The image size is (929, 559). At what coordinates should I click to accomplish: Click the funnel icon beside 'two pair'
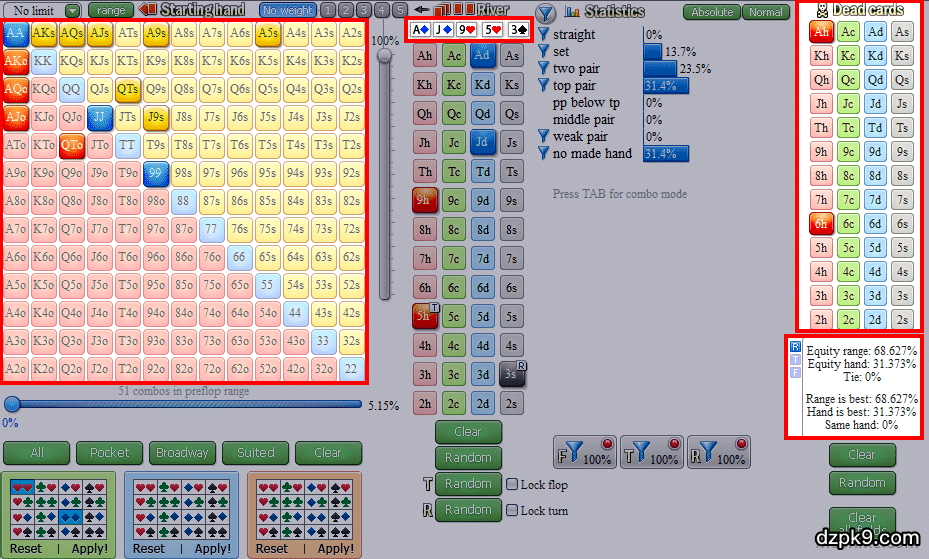coord(544,68)
